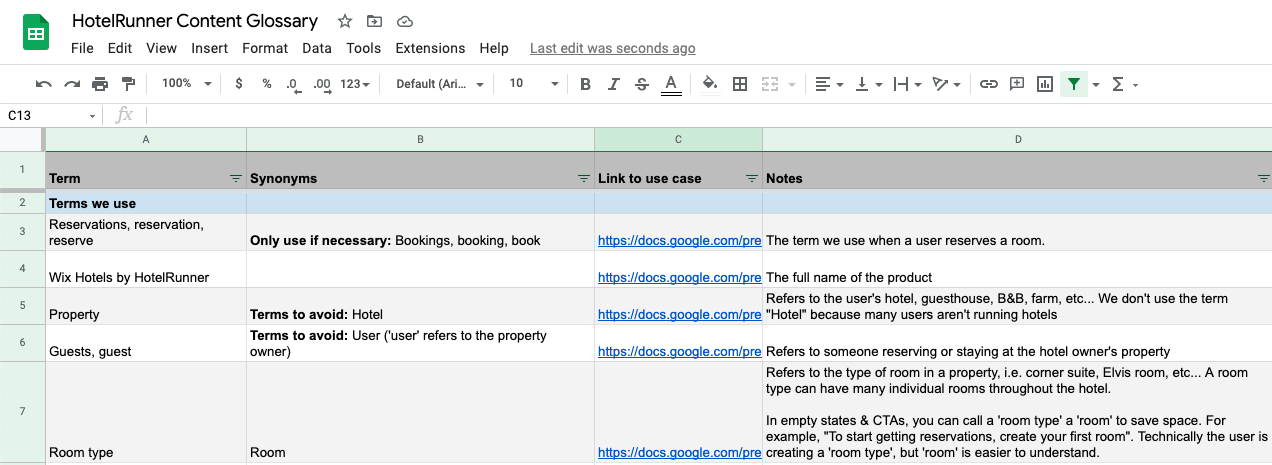Select column D header
This screenshot has height=465, width=1272.
1017,139
